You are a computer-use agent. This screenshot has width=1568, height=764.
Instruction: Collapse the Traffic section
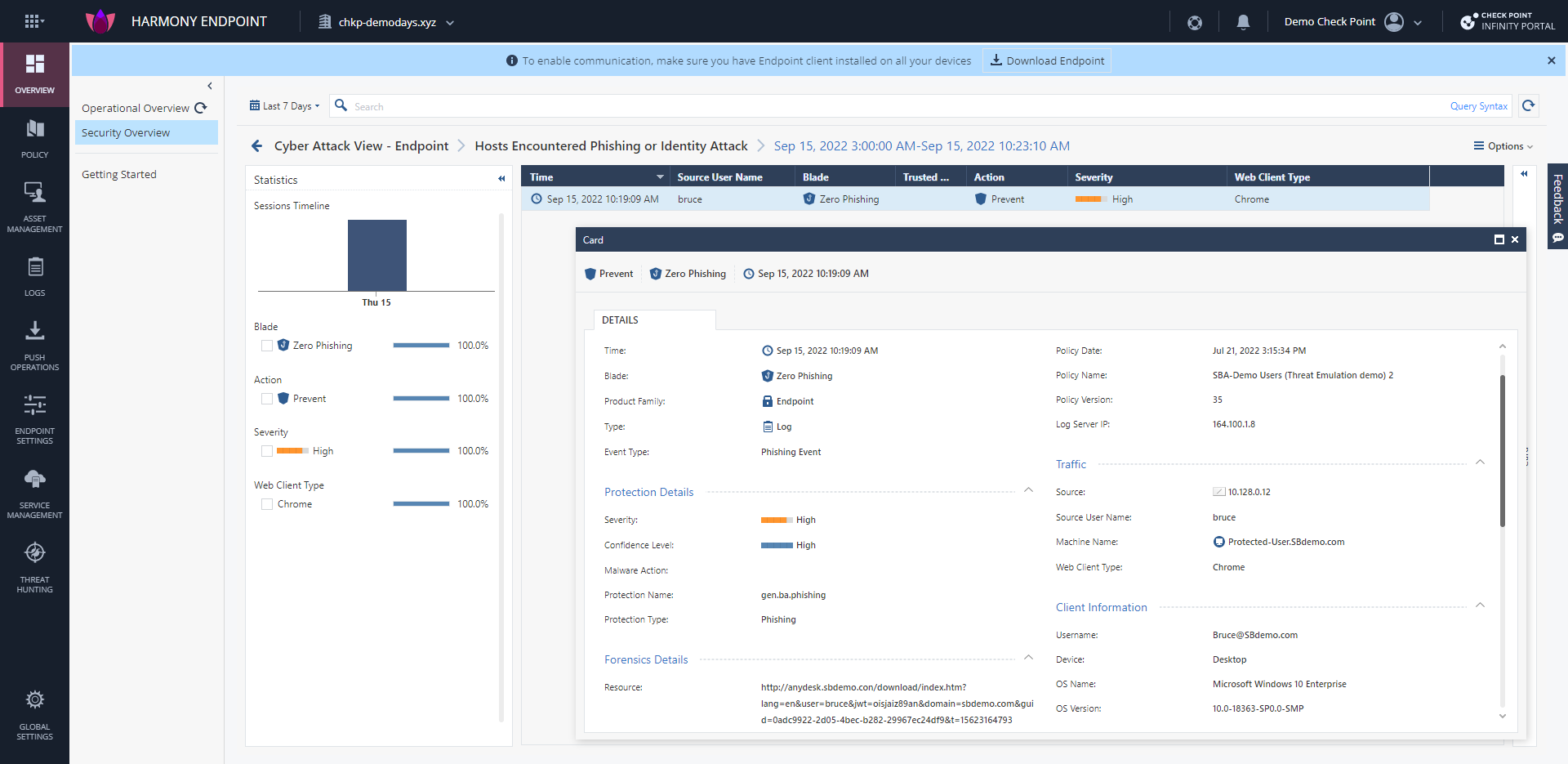pos(1480,462)
